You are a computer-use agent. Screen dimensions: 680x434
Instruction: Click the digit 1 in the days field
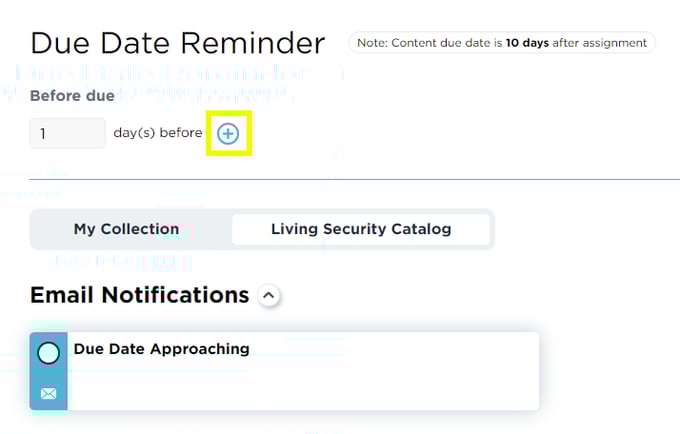(42, 134)
